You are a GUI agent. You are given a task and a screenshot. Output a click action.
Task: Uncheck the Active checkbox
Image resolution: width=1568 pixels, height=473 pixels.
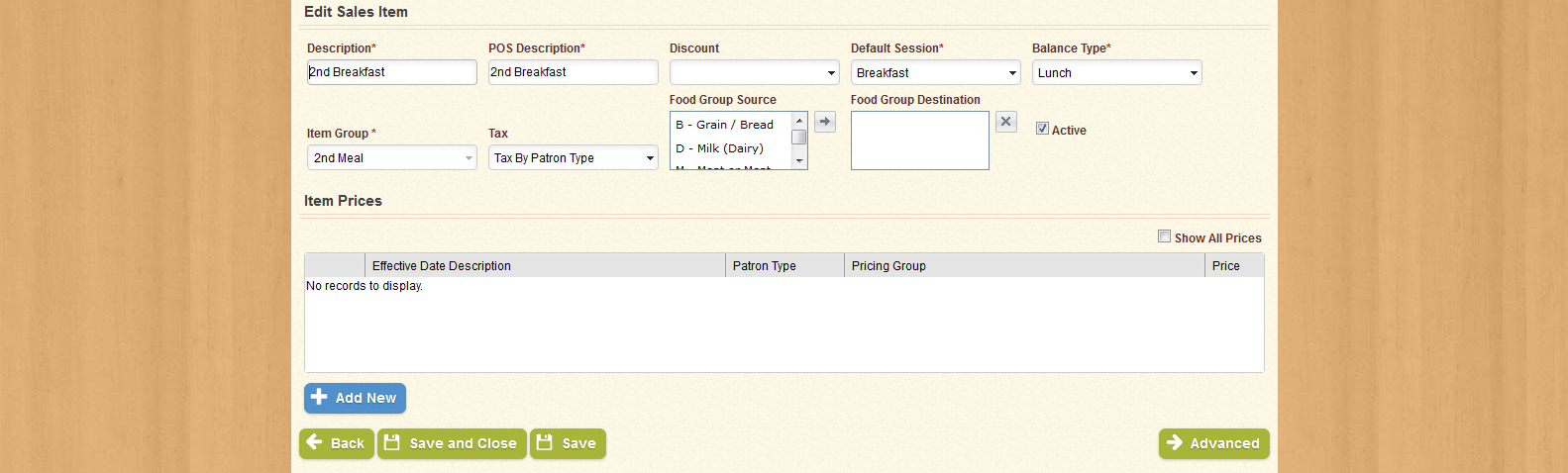click(1042, 129)
